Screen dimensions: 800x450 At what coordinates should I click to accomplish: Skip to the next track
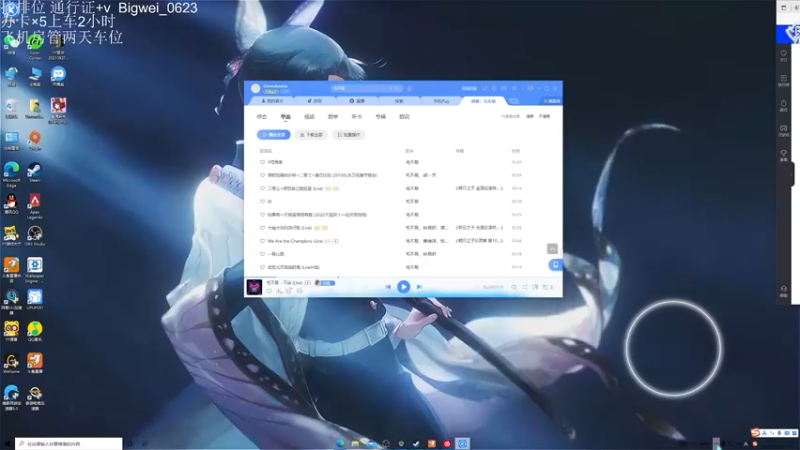pos(419,287)
